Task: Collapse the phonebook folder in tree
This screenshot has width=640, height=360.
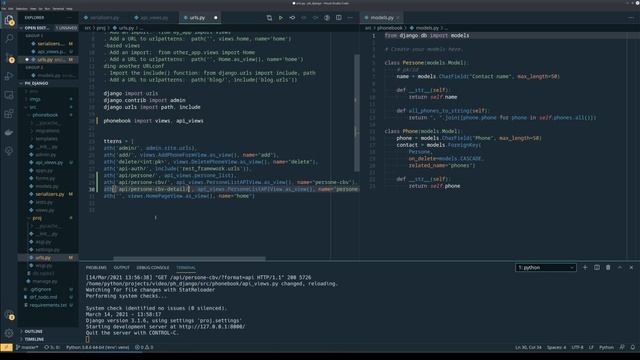Action: click(x=48, y=115)
